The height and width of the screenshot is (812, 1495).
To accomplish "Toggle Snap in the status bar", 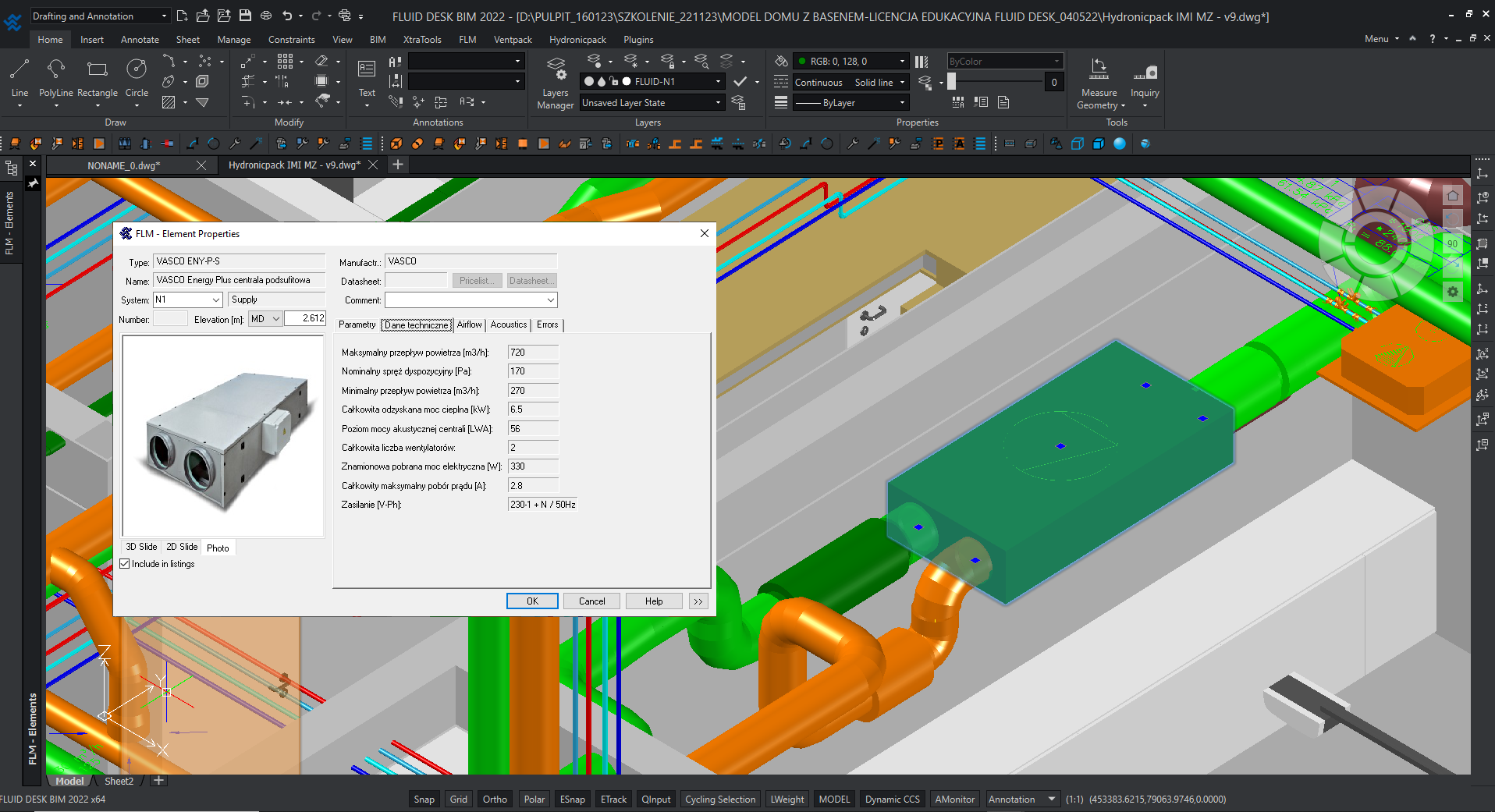I will (x=424, y=799).
